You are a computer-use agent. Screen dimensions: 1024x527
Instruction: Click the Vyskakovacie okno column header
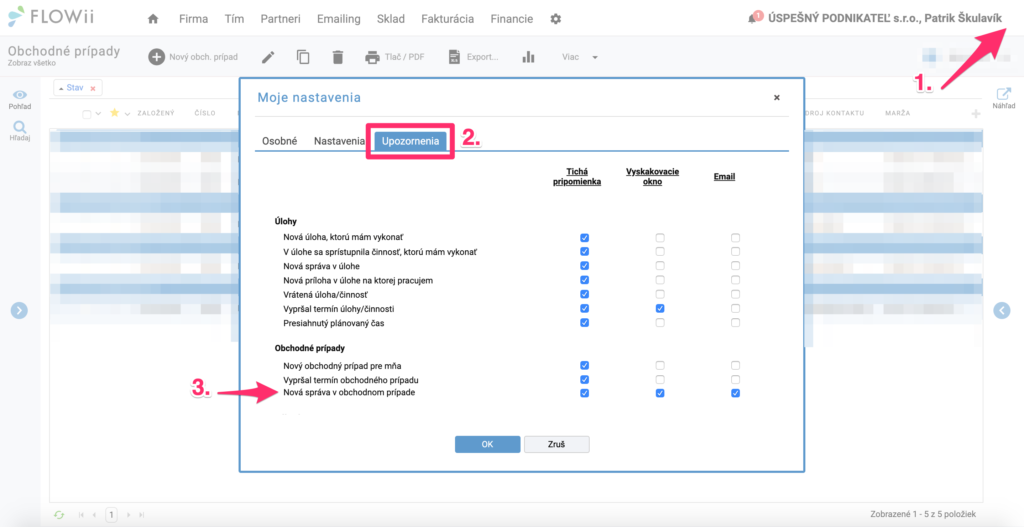[652, 176]
